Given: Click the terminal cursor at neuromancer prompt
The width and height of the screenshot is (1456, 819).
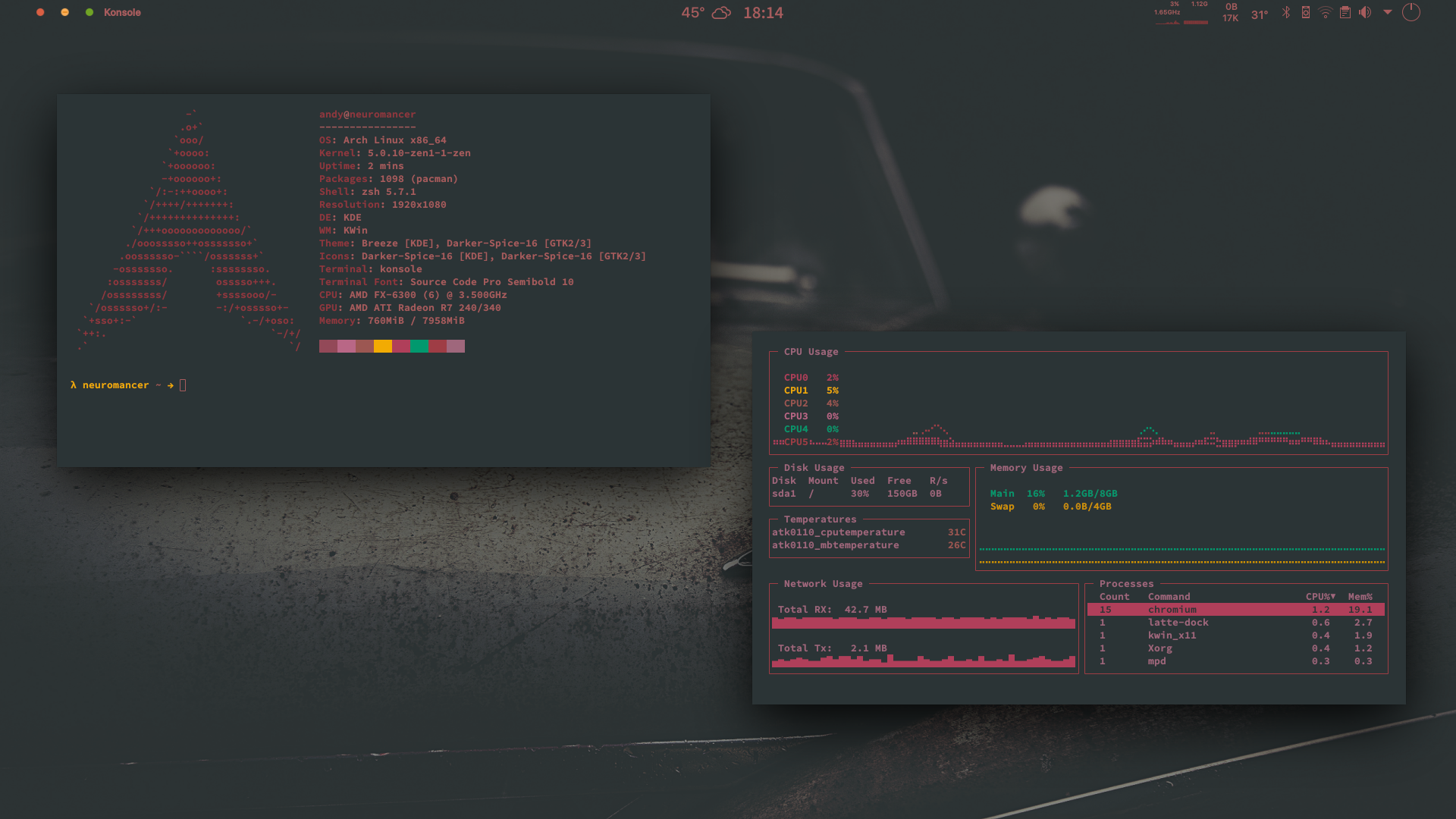Looking at the screenshot, I should [183, 385].
